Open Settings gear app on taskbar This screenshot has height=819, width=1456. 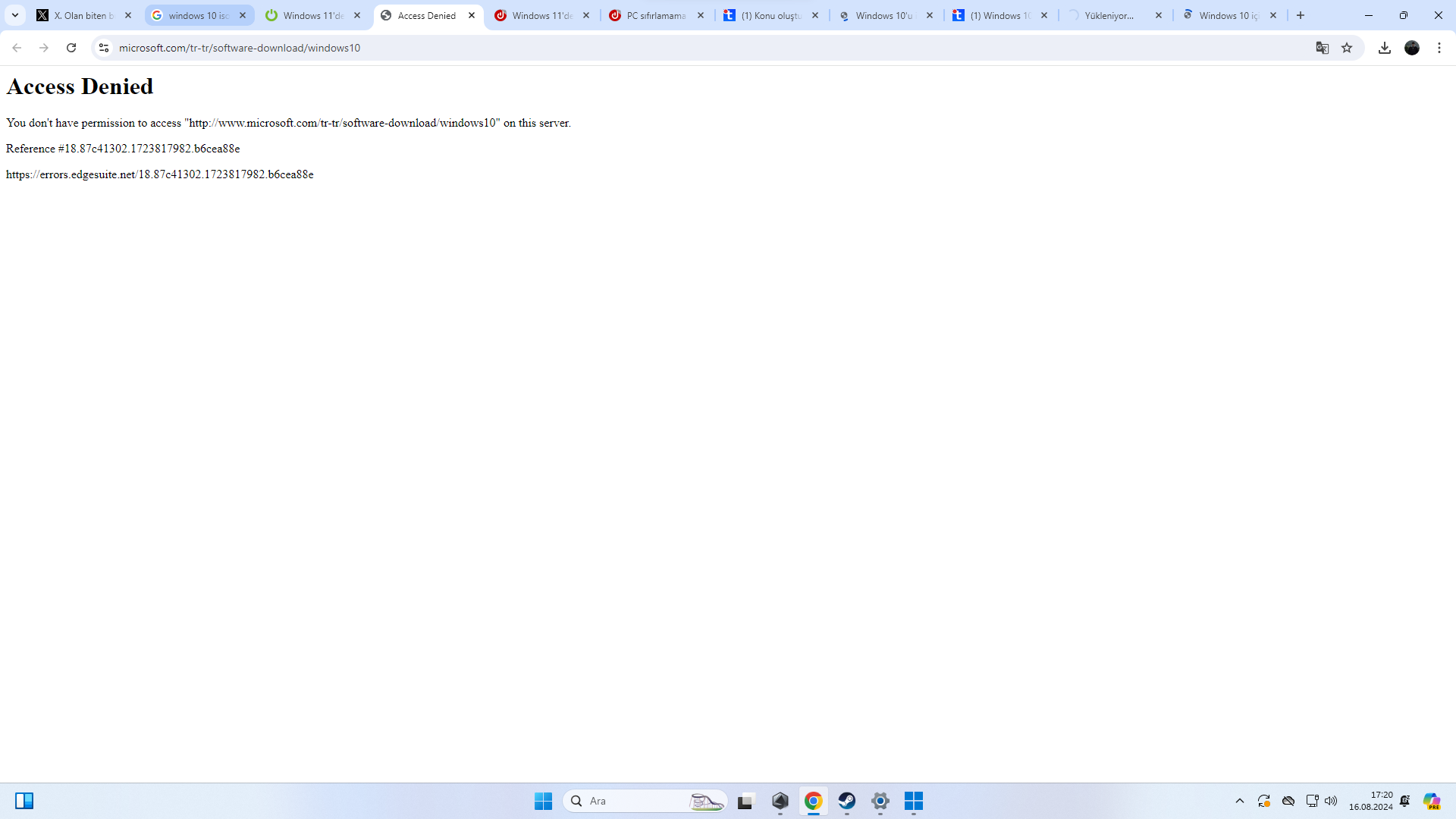click(x=880, y=801)
